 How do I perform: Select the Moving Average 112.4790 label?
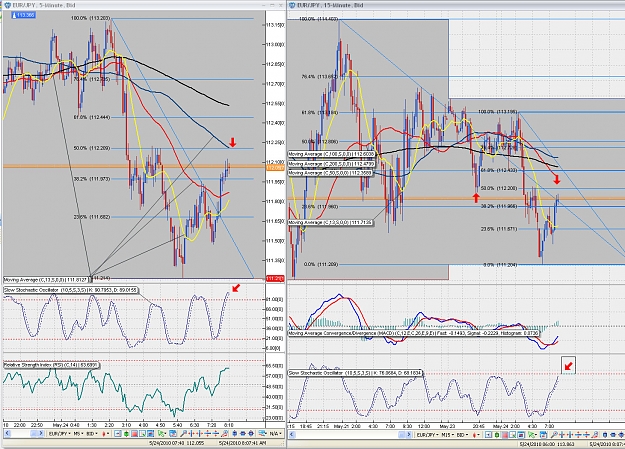click(x=332, y=163)
